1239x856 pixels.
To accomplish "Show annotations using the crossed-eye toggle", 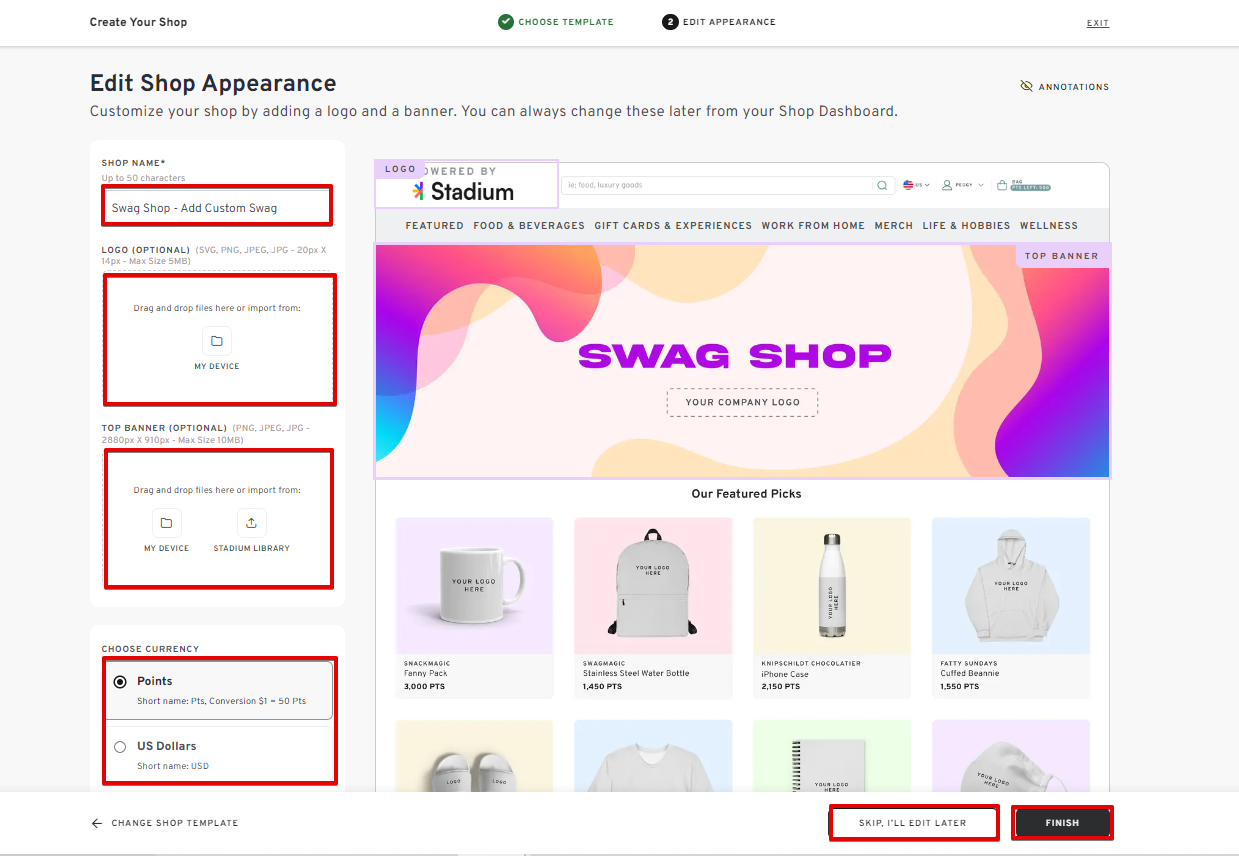I will click(1027, 86).
